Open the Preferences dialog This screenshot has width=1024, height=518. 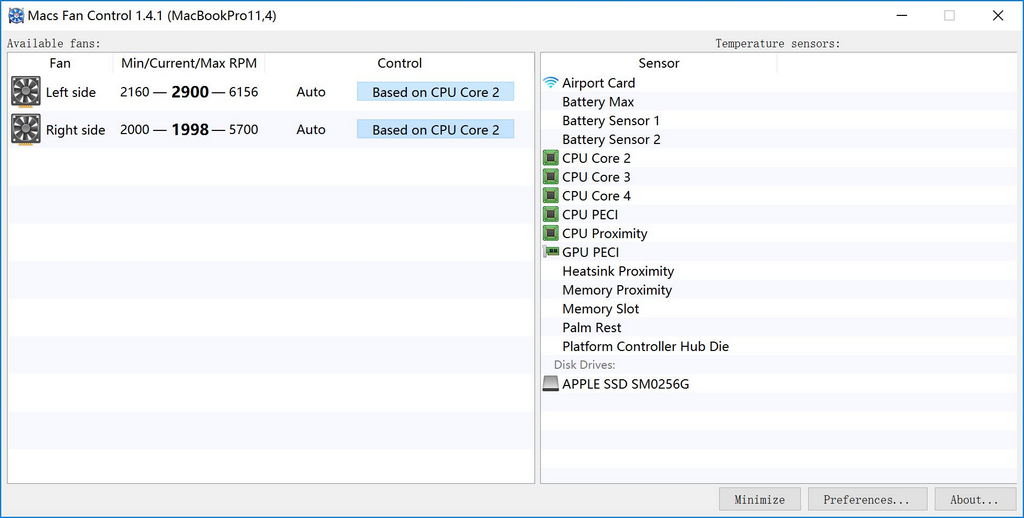(866, 499)
